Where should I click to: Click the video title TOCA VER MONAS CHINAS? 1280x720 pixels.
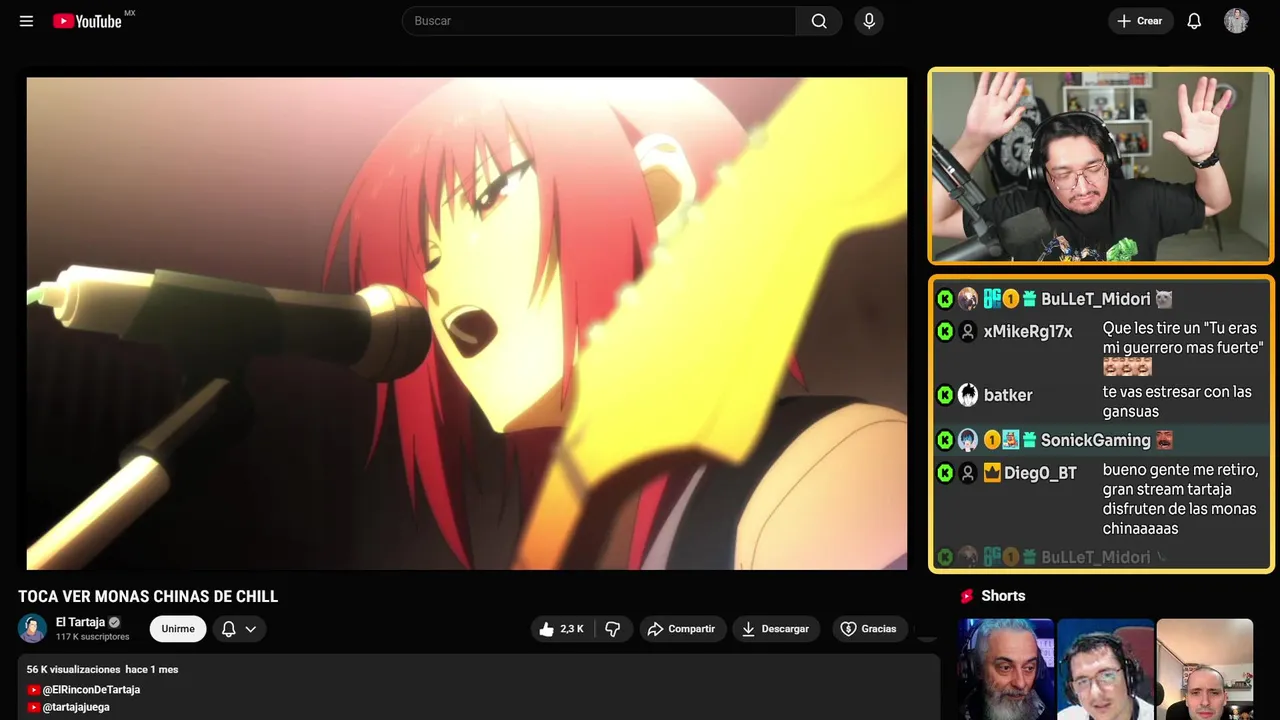click(148, 597)
